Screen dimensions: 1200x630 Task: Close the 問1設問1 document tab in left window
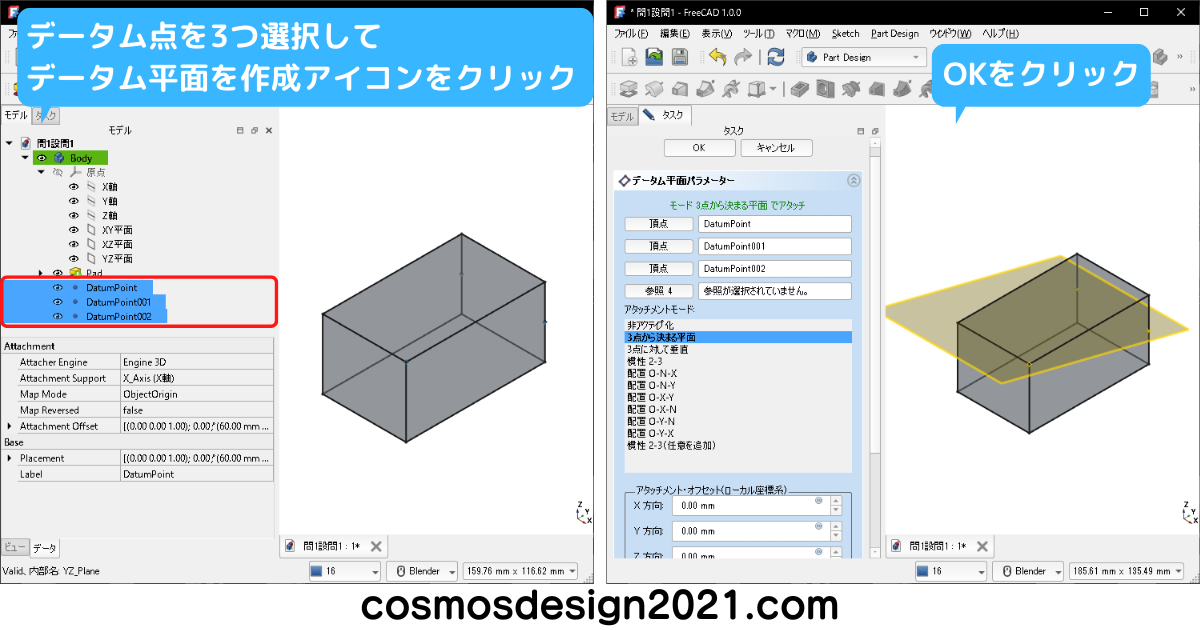(x=376, y=546)
